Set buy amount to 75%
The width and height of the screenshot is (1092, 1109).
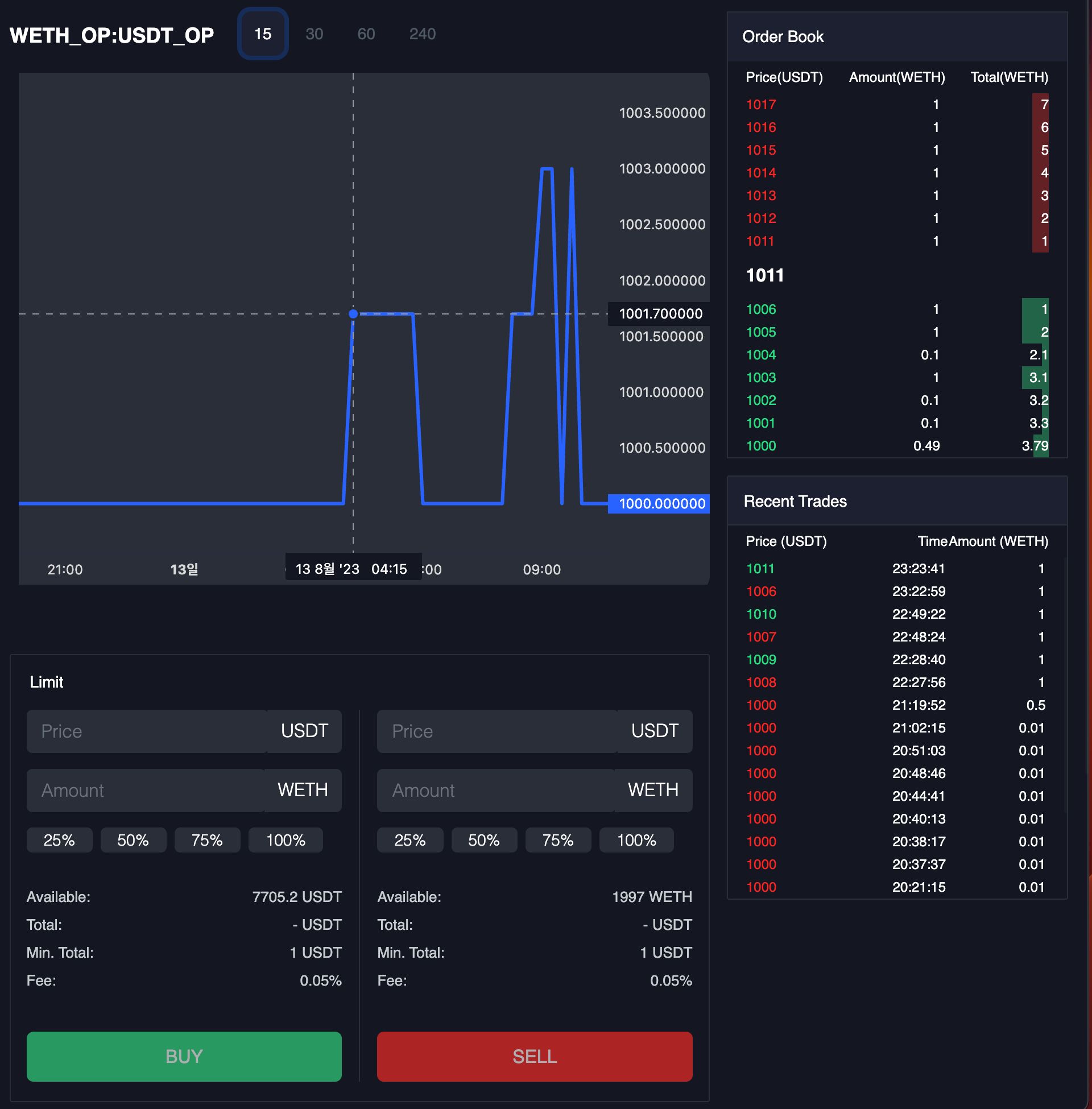tap(207, 840)
